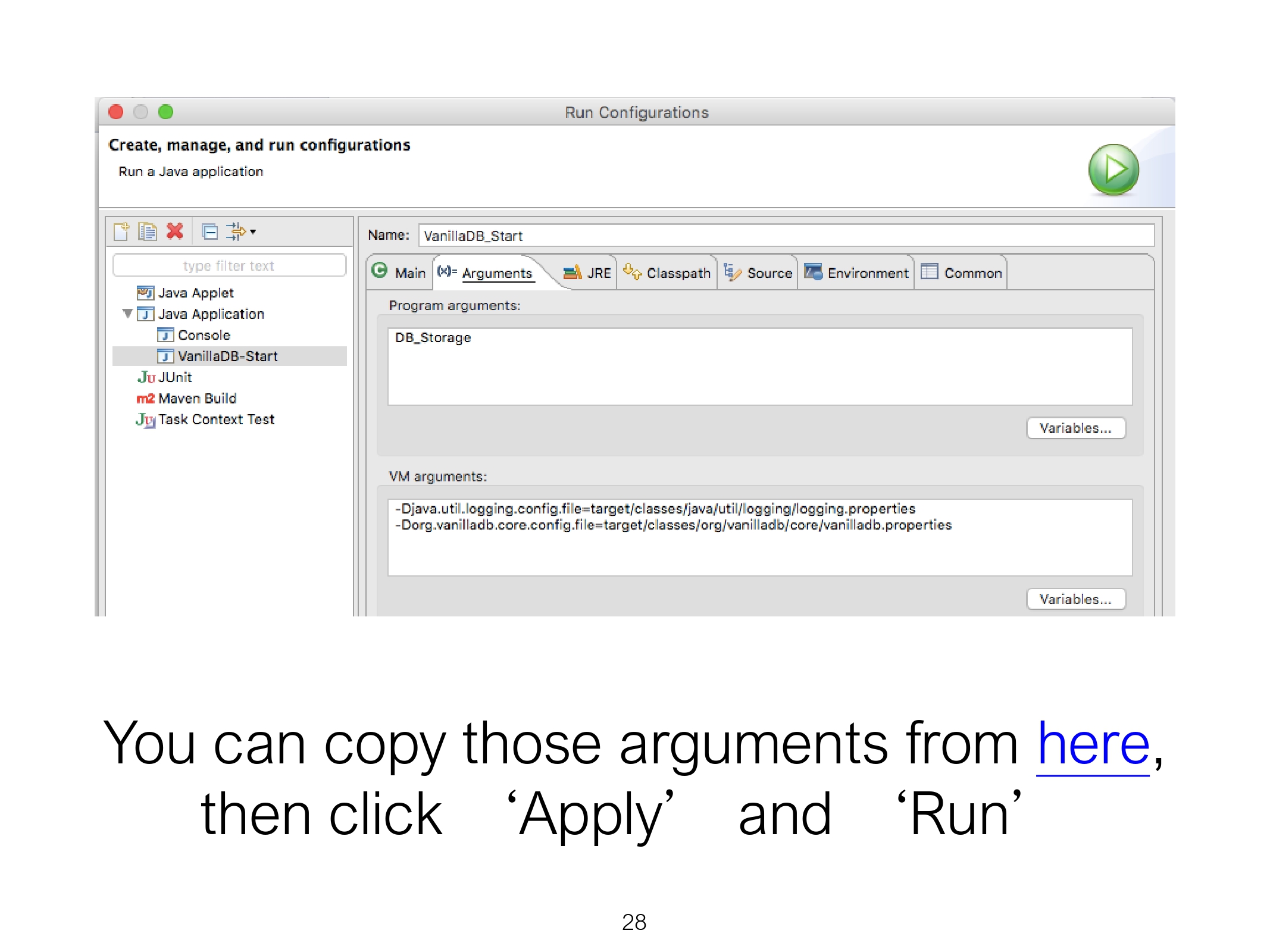Select the Console launch configuration
The image size is (1270, 952).
[x=204, y=335]
